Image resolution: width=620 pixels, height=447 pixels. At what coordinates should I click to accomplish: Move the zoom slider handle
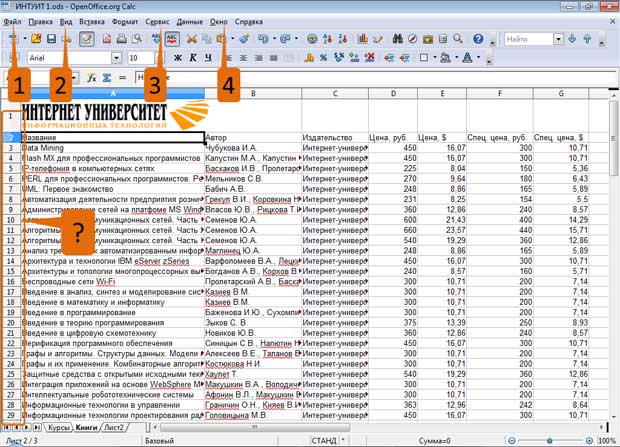[x=550, y=440]
